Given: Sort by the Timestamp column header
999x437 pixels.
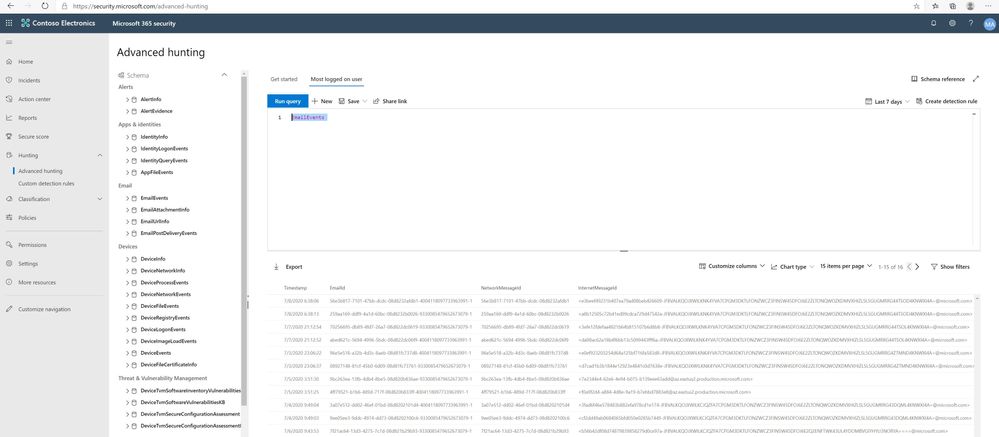Looking at the screenshot, I should (296, 288).
